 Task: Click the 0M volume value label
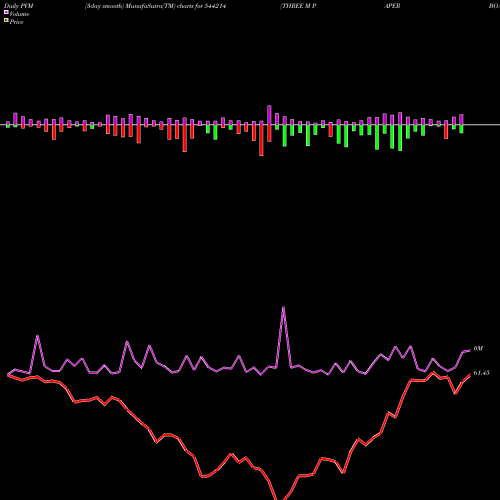pos(478,348)
